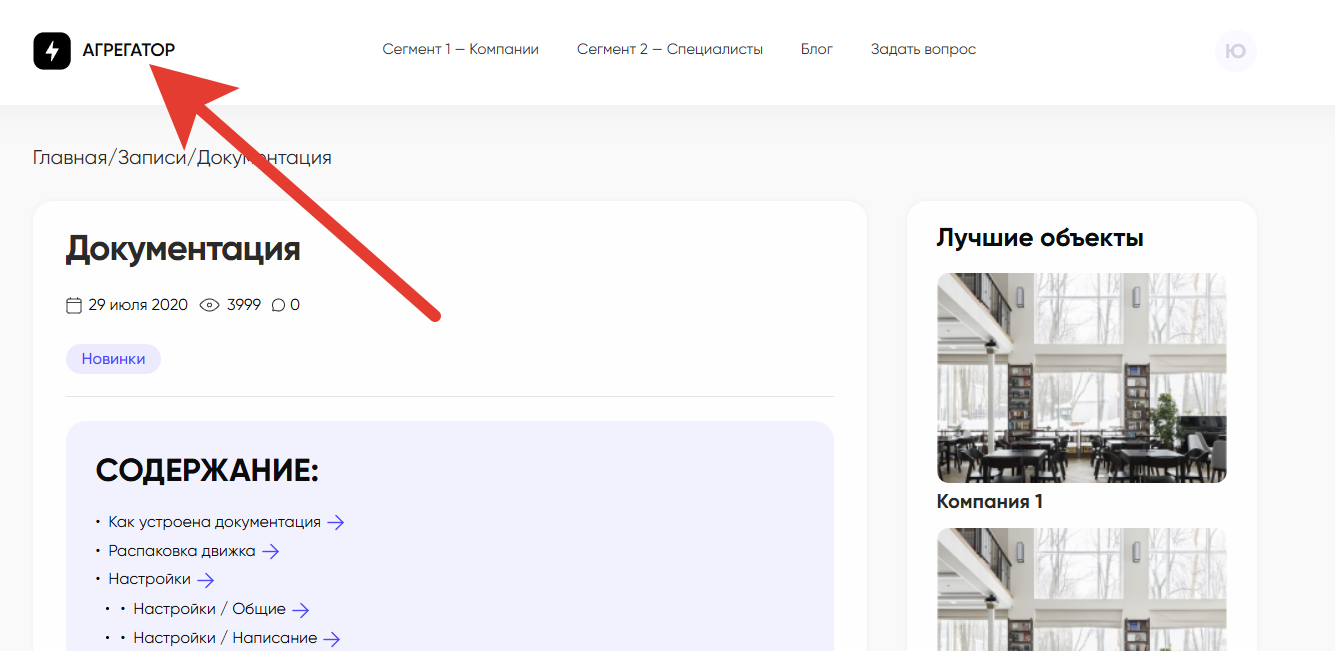
Task: Select the "Новинки" category tag
Action: coord(113,359)
